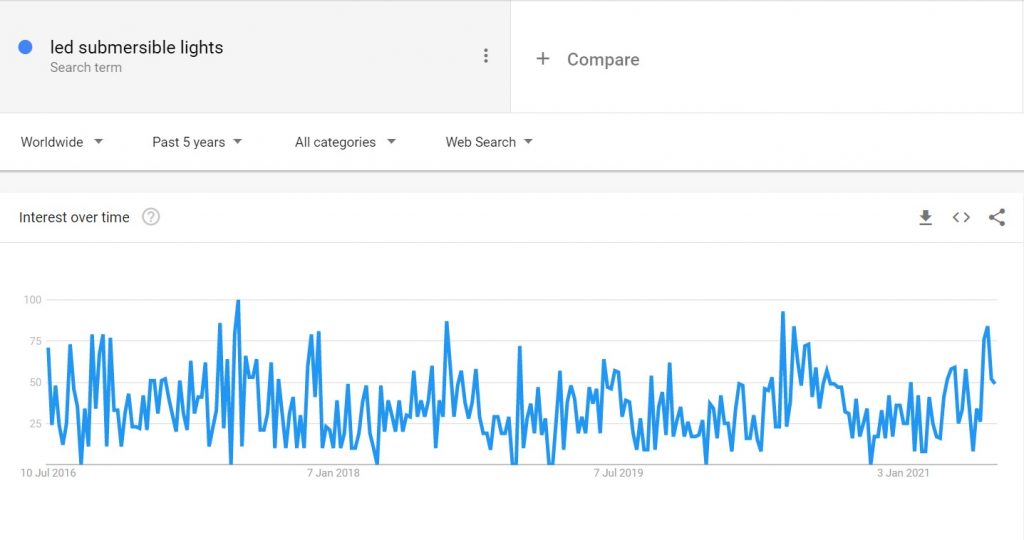Edit the led submersible lights term
Viewport: 1024px width, 540px height.
pyautogui.click(x=136, y=47)
